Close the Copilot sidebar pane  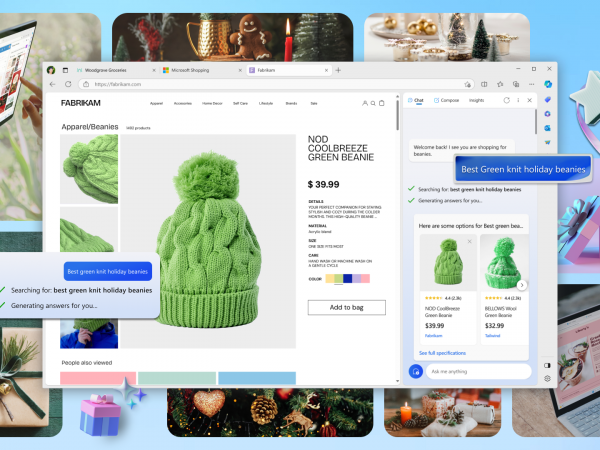[530, 100]
